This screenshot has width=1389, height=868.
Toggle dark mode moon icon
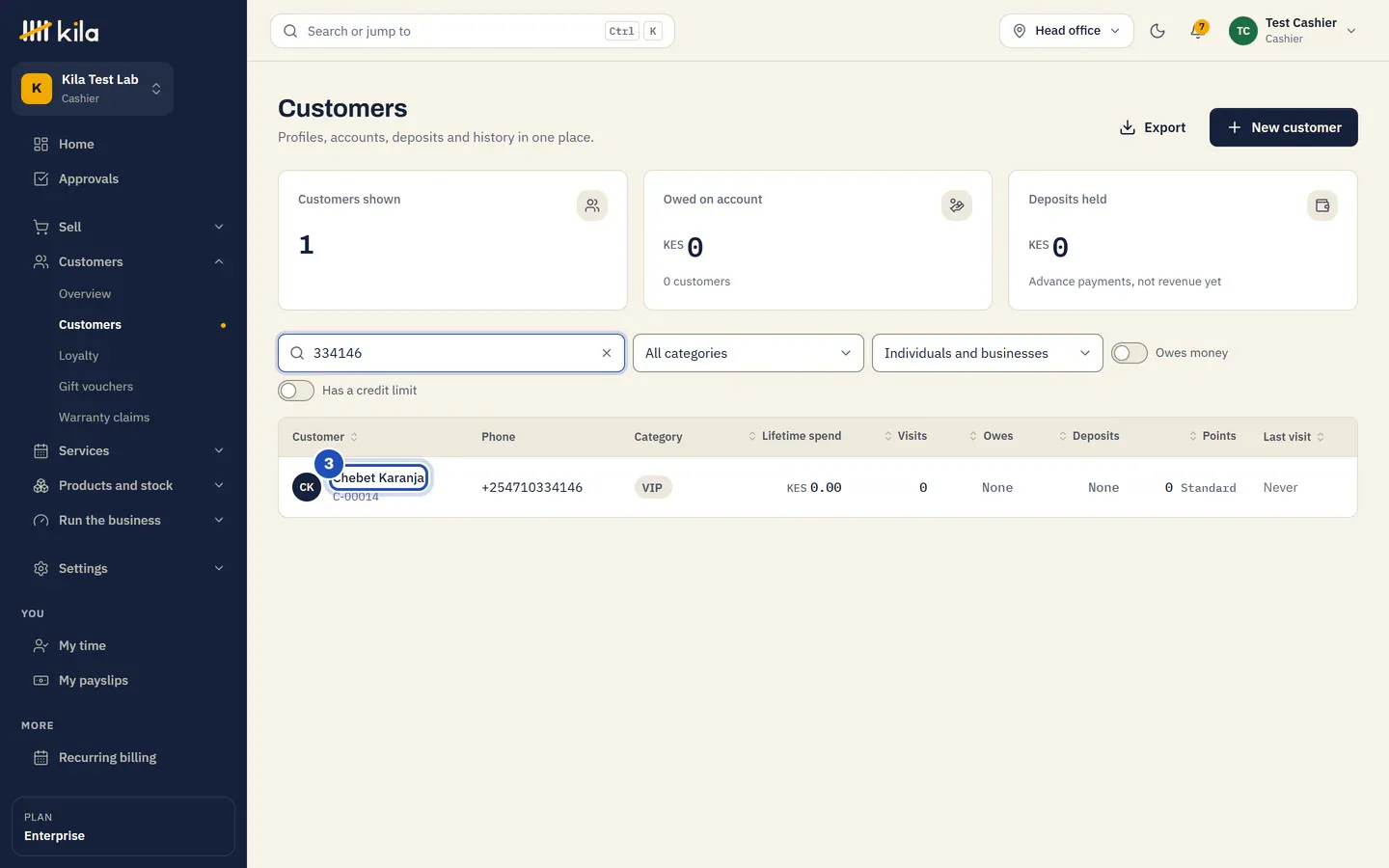point(1157,31)
